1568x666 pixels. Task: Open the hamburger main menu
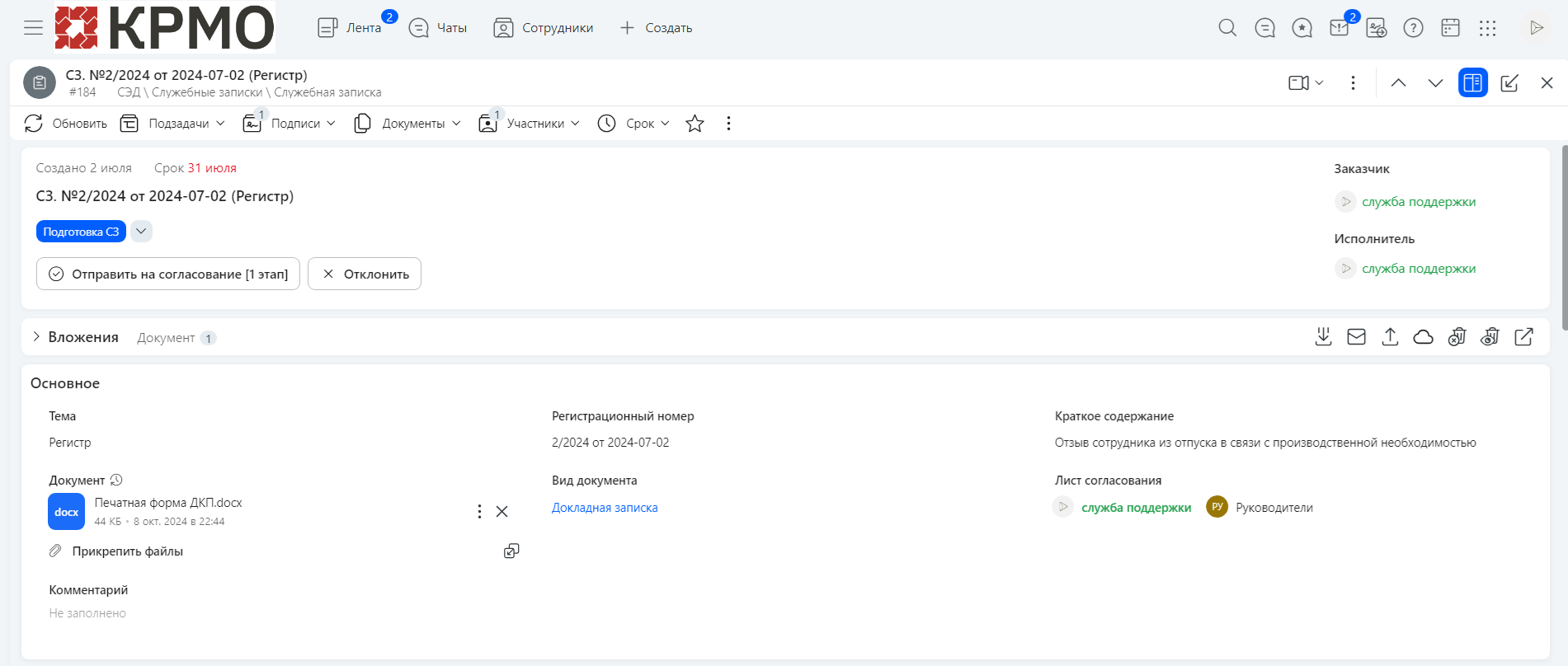click(x=34, y=28)
